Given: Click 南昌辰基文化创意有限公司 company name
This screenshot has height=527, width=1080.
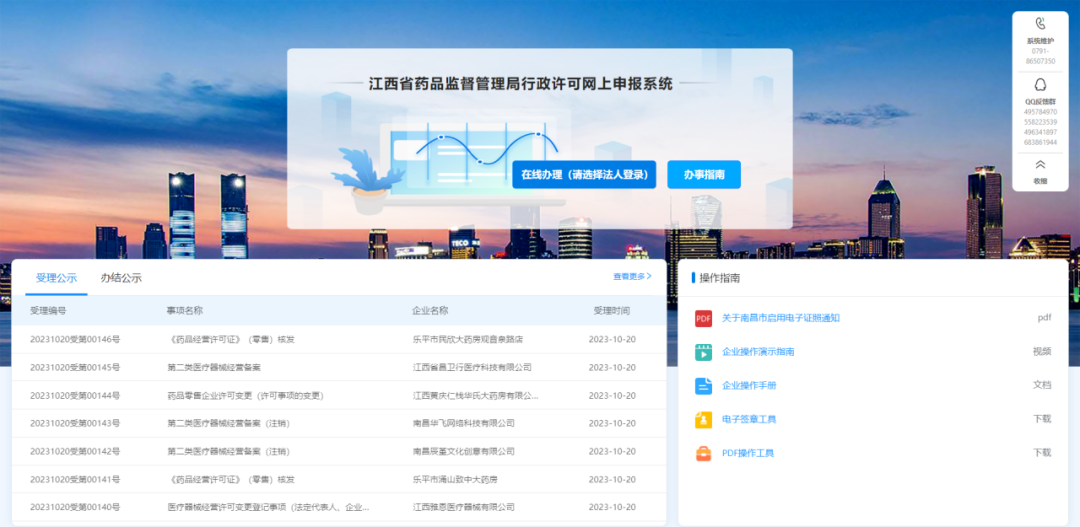Looking at the screenshot, I should (x=464, y=451).
